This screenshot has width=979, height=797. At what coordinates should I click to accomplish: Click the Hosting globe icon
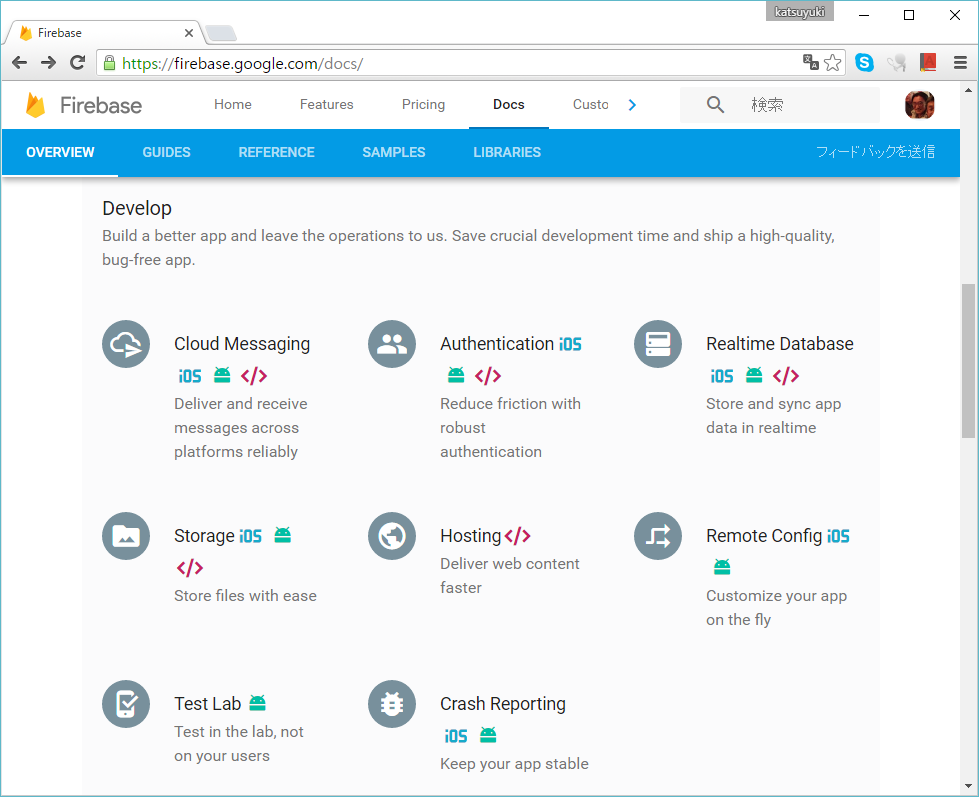click(392, 536)
